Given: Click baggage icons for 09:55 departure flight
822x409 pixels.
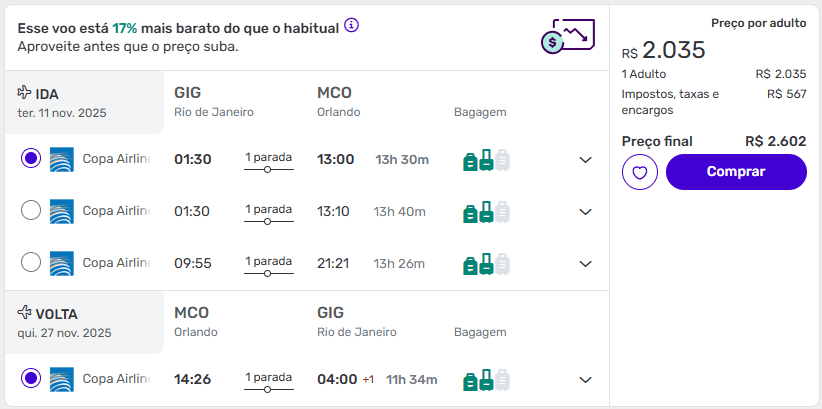Looking at the screenshot, I should point(486,264).
